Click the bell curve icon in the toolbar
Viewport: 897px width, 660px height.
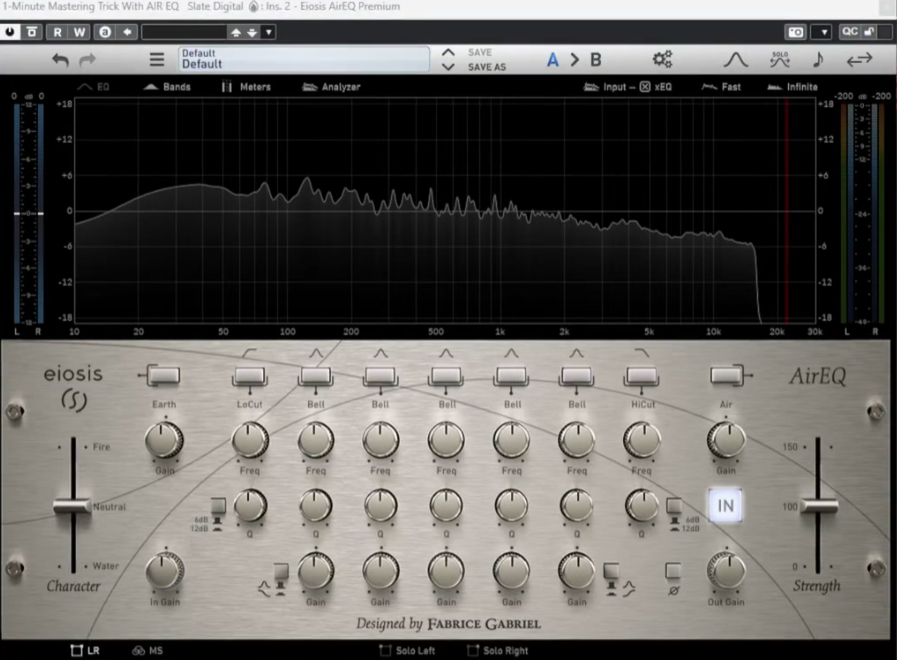tap(736, 59)
